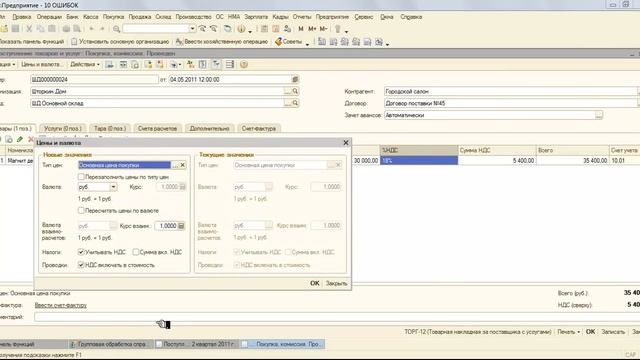Click the Cut scissors icon in main toolbar
The image size is (640, 360).
(x=29, y=29)
